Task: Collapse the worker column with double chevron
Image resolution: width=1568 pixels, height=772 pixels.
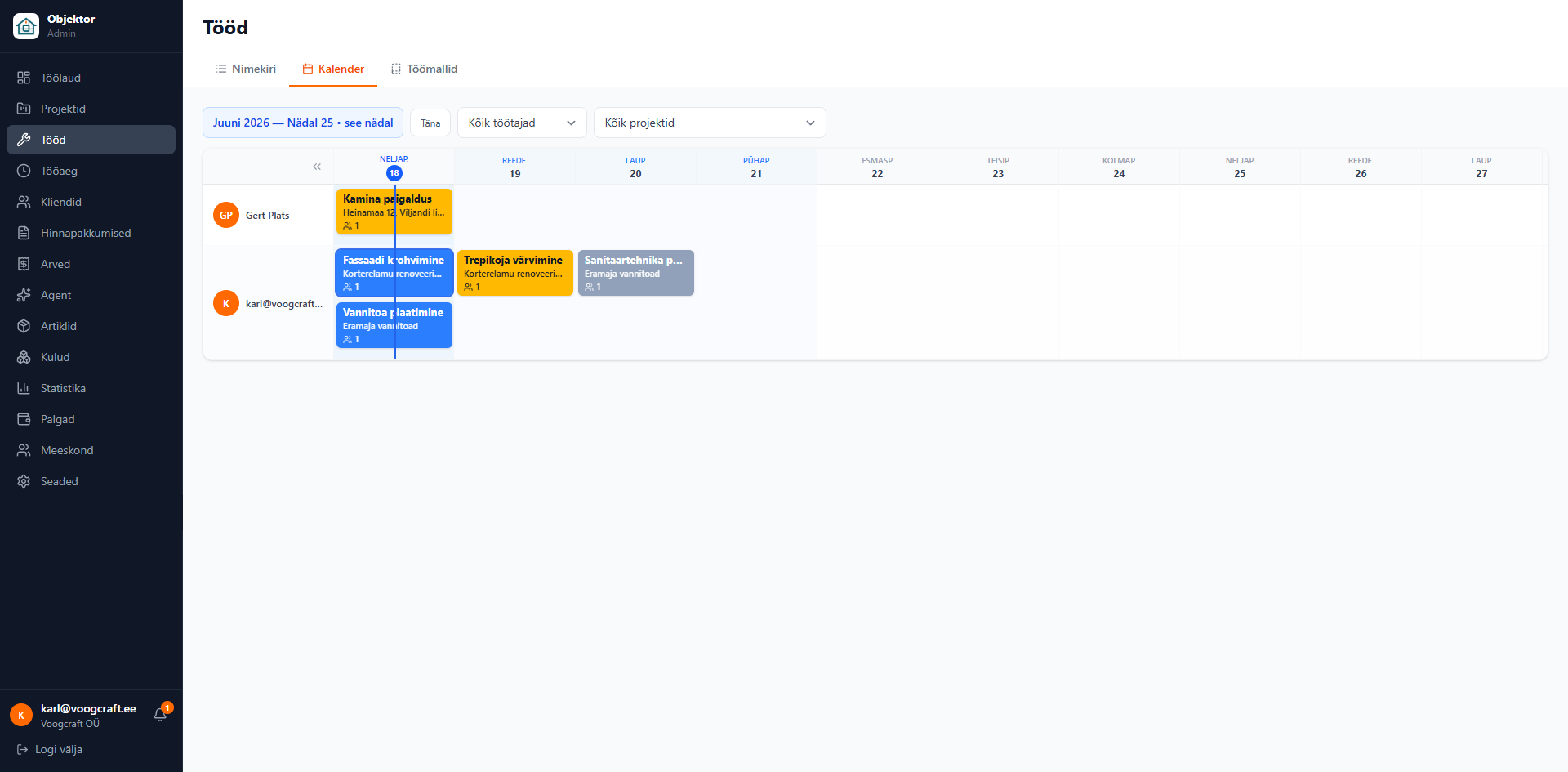Action: click(317, 167)
